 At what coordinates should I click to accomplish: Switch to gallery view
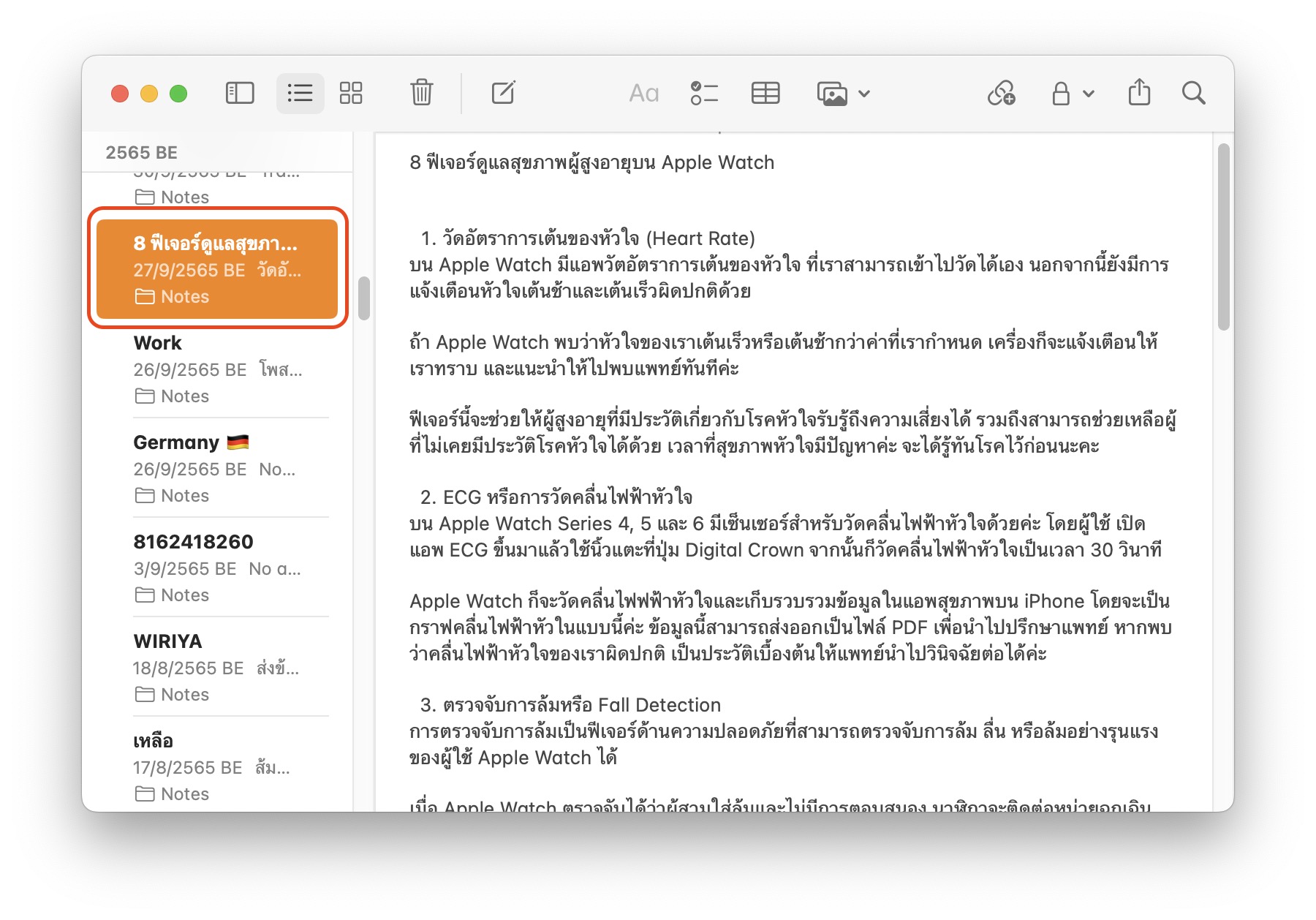[351, 93]
